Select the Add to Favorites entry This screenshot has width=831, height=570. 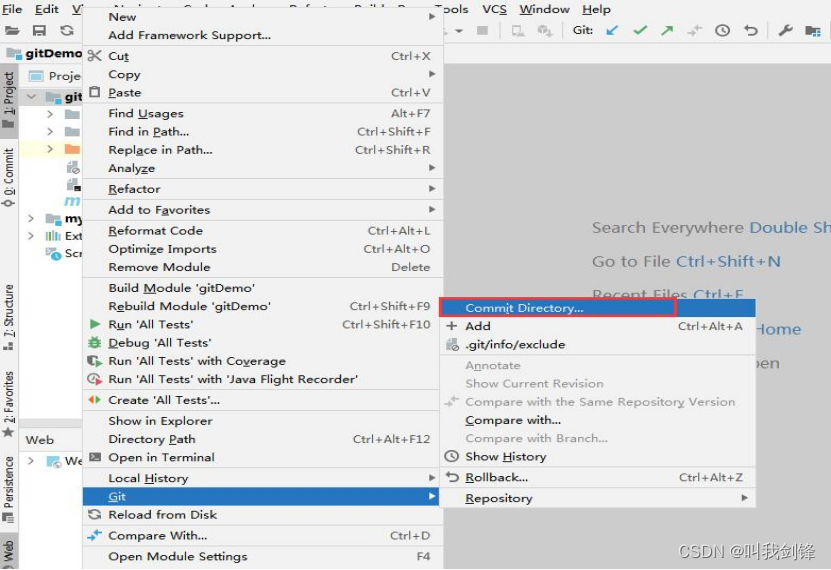coord(263,210)
